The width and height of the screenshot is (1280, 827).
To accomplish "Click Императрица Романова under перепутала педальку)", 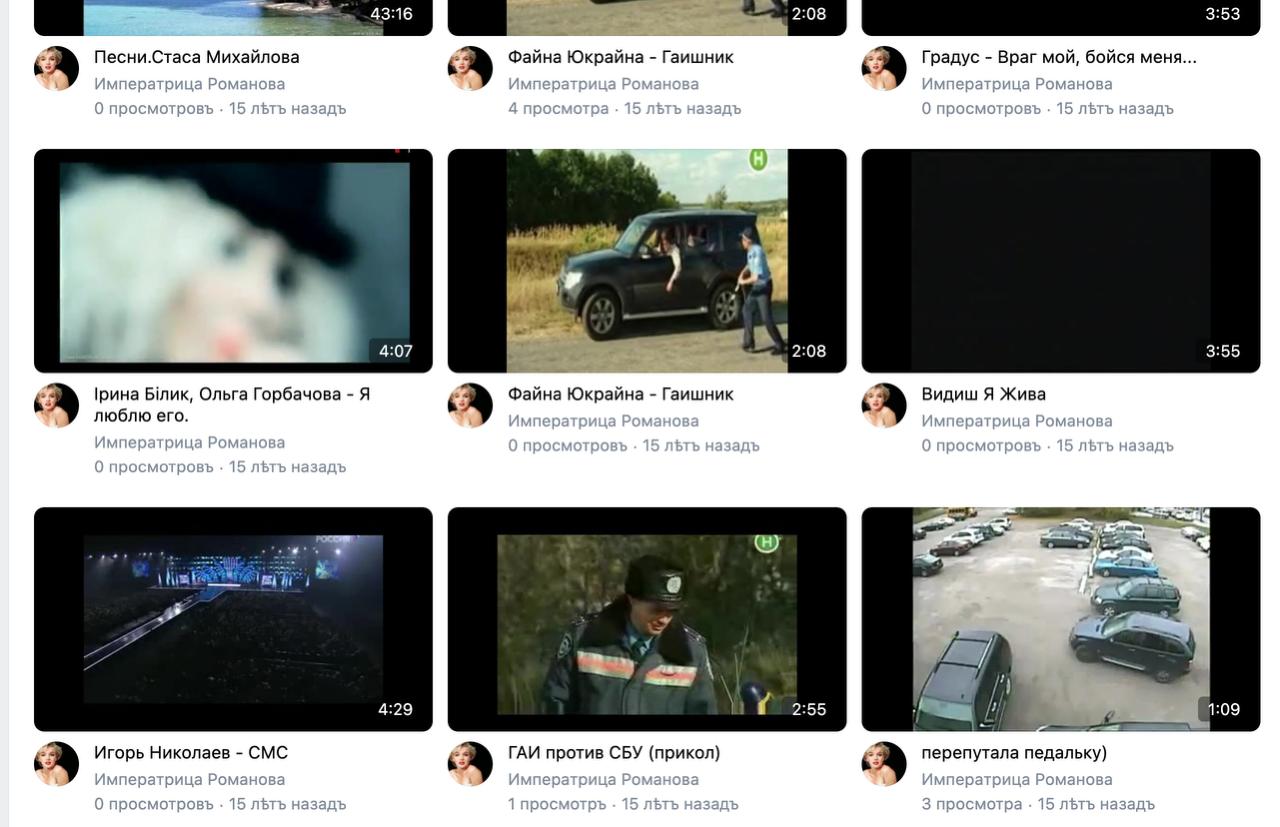I will pyautogui.click(x=1017, y=779).
